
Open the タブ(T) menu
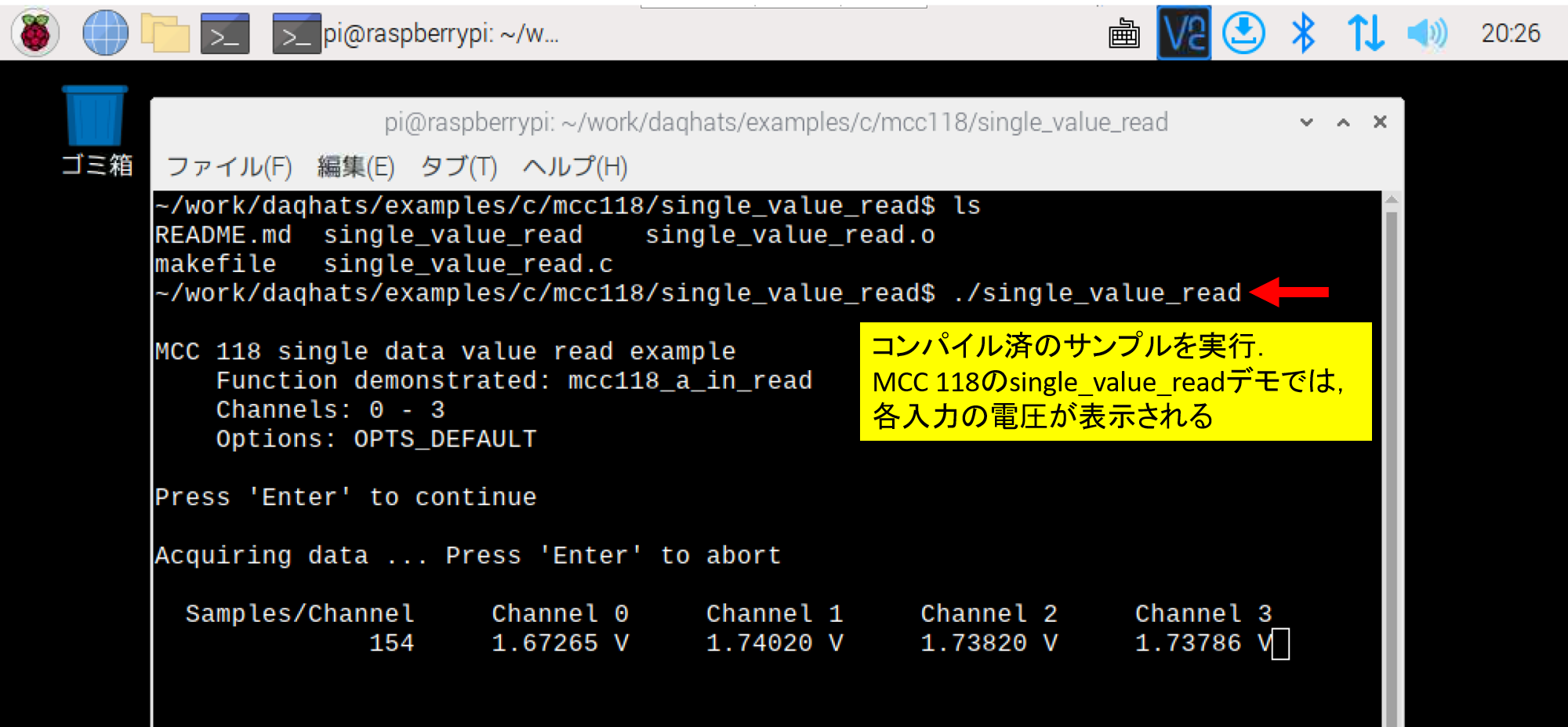(x=459, y=166)
